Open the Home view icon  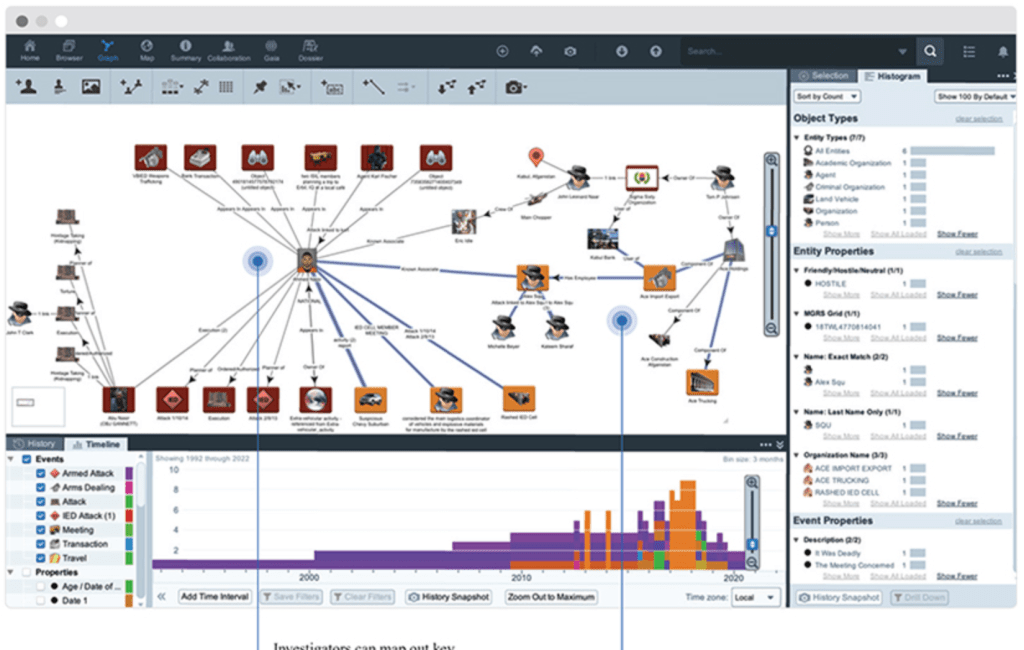29,50
